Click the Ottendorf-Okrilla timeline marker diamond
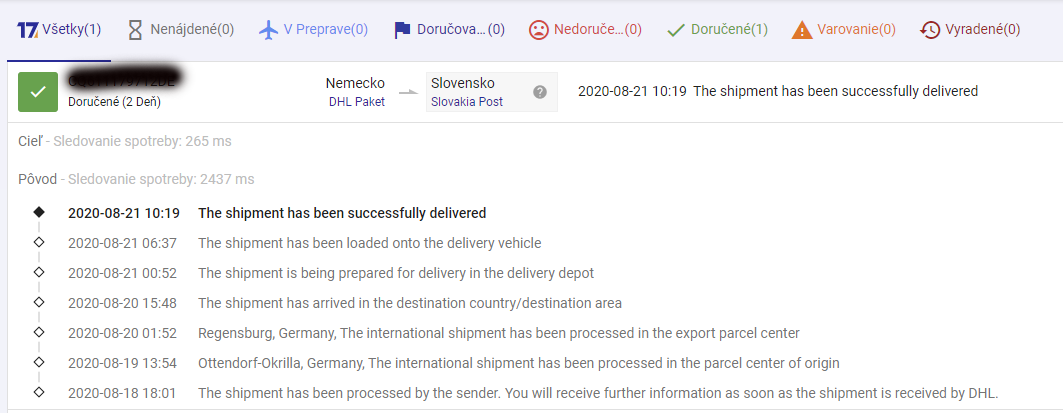The height and width of the screenshot is (413, 1063). (x=39, y=362)
